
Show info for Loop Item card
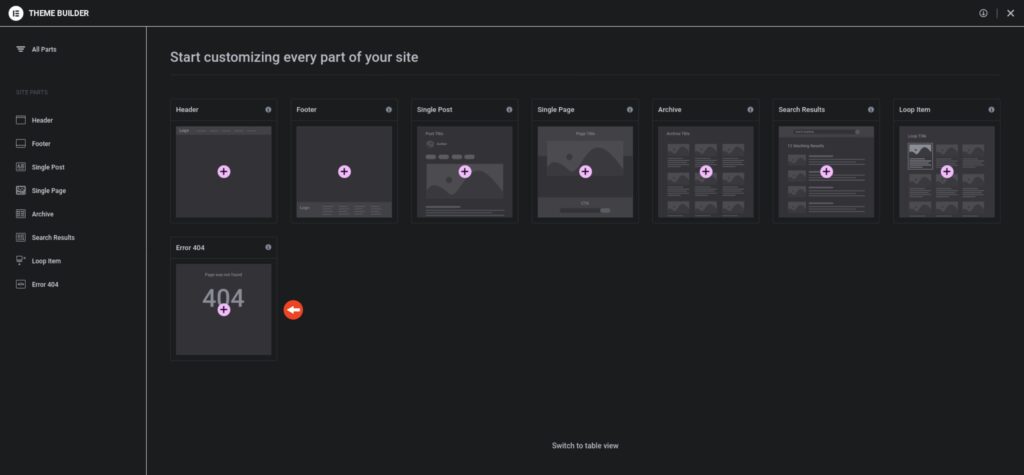point(991,110)
